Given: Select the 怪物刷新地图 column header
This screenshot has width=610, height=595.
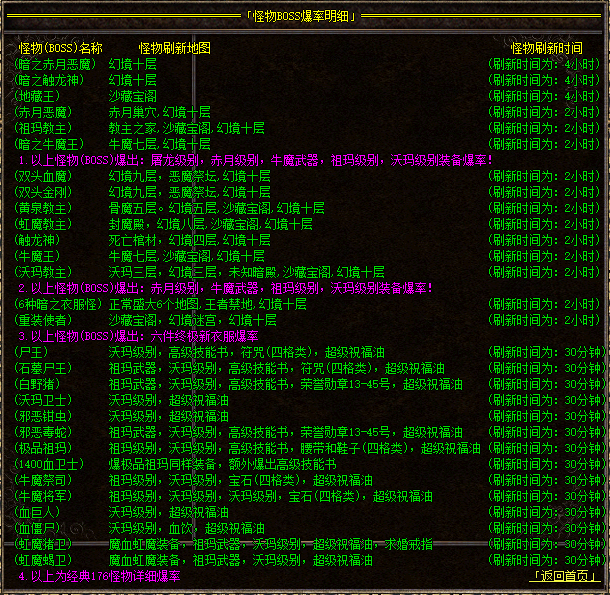Looking at the screenshot, I should (x=175, y=48).
